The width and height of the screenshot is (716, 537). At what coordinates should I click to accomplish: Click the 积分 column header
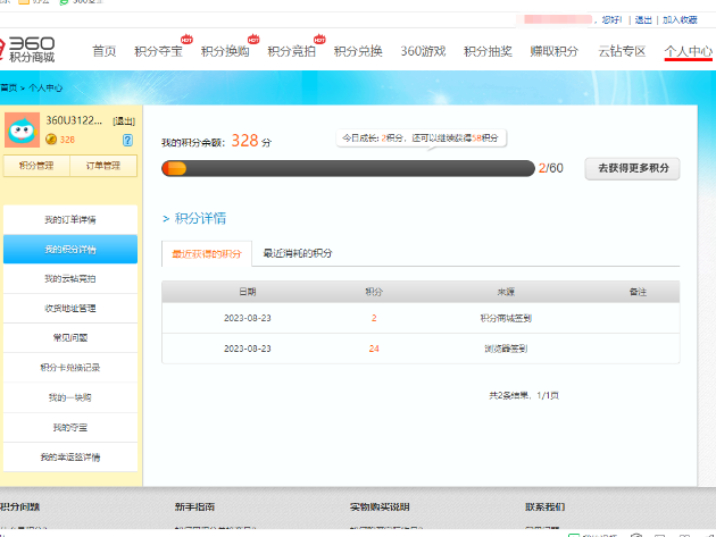[374, 291]
